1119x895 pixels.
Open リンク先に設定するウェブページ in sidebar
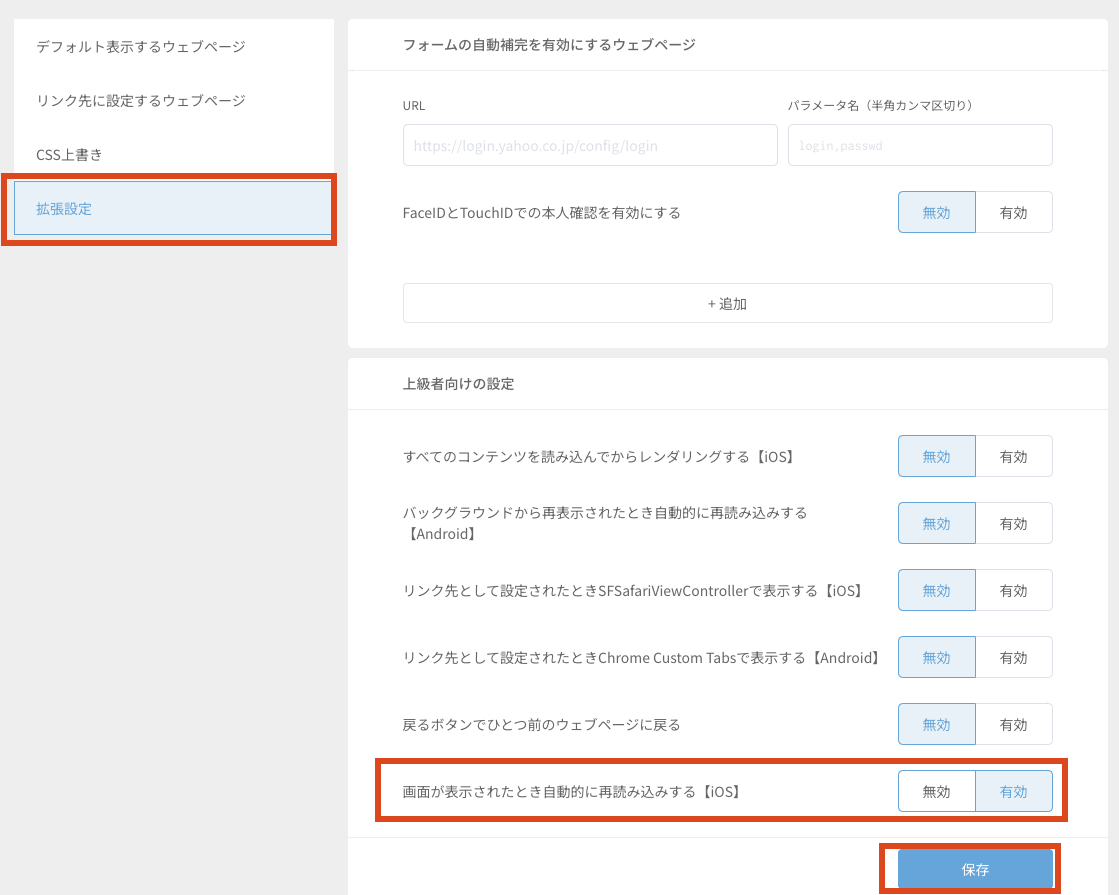pyautogui.click(x=173, y=101)
